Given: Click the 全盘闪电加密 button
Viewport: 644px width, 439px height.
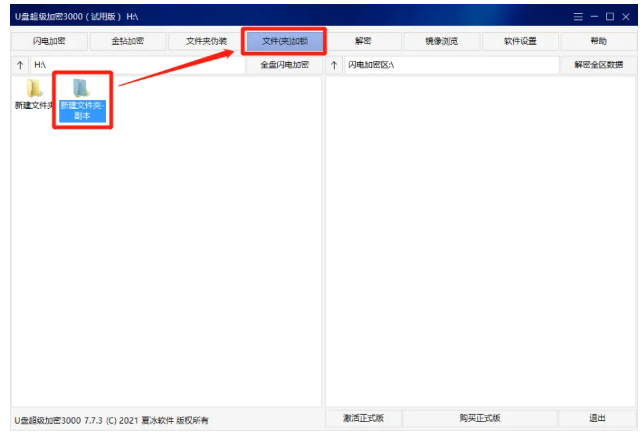Looking at the screenshot, I should coord(284,65).
